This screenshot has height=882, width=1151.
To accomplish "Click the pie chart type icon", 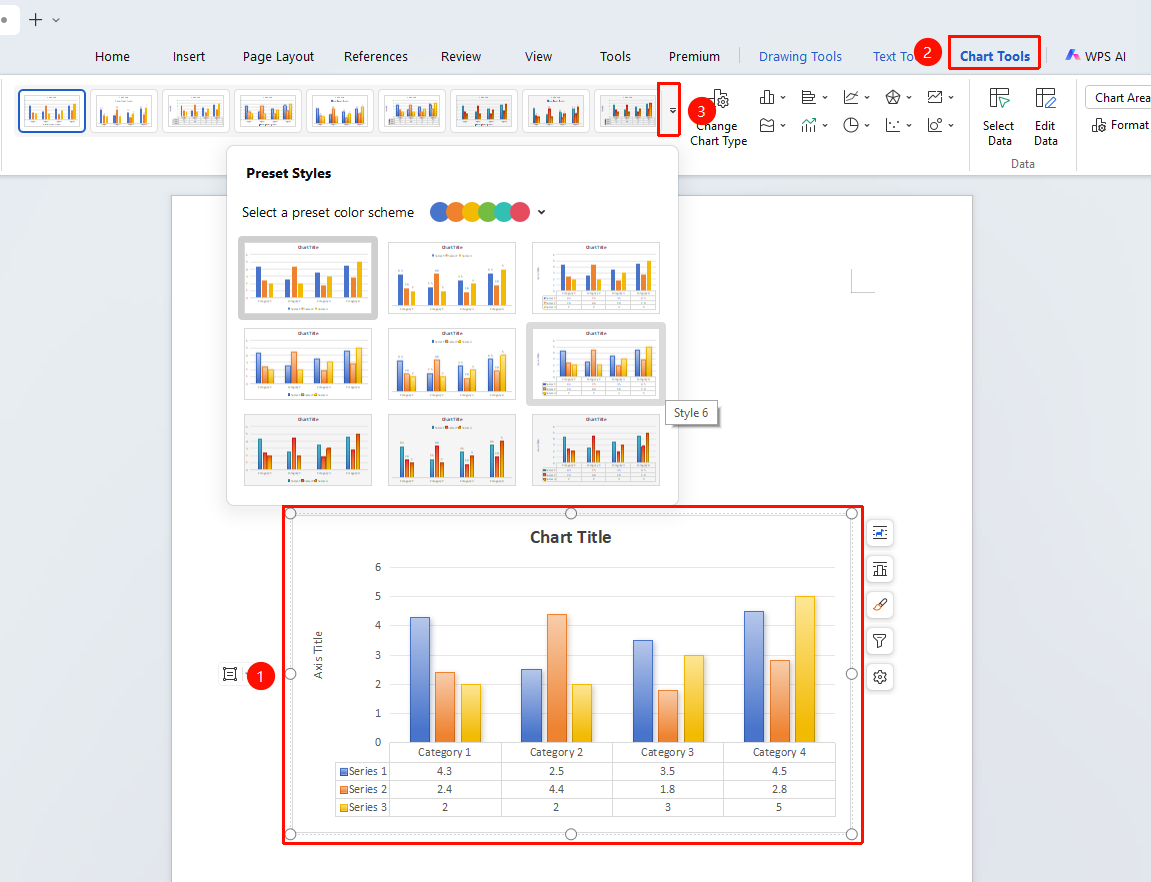I will (x=851, y=125).
